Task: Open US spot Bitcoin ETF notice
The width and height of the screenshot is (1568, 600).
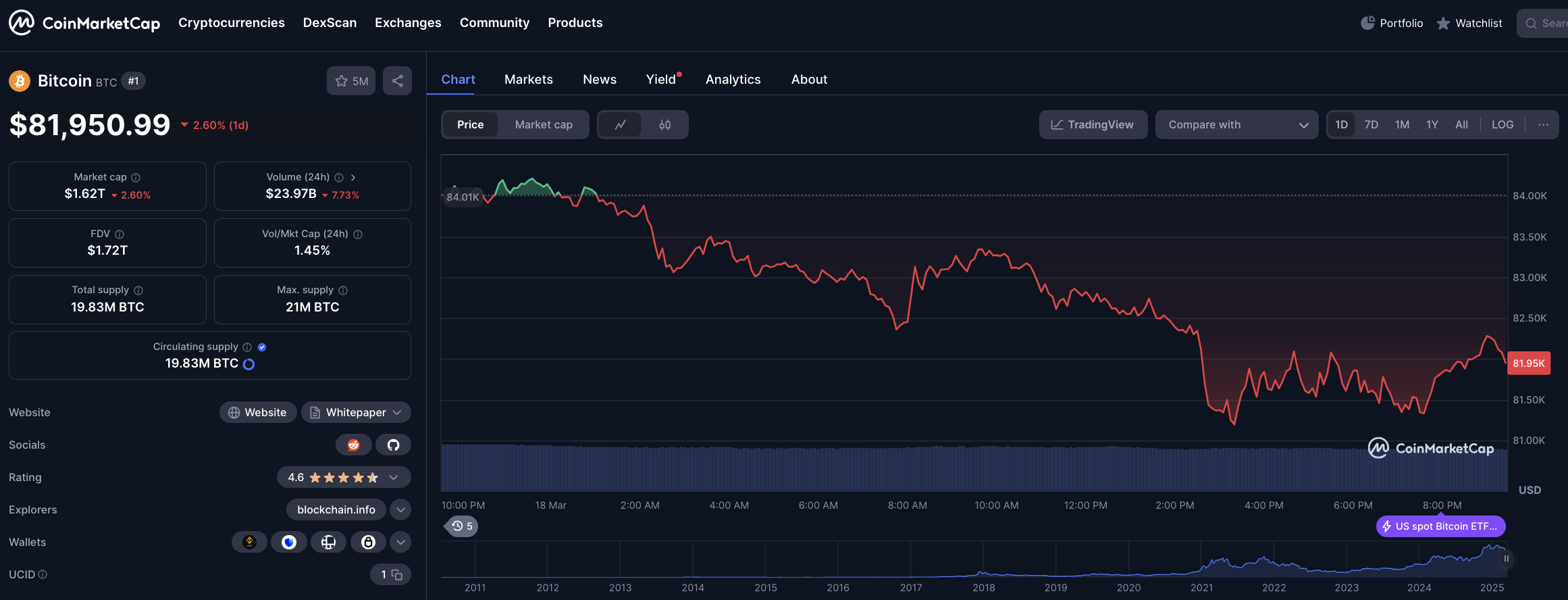Action: (x=1441, y=526)
